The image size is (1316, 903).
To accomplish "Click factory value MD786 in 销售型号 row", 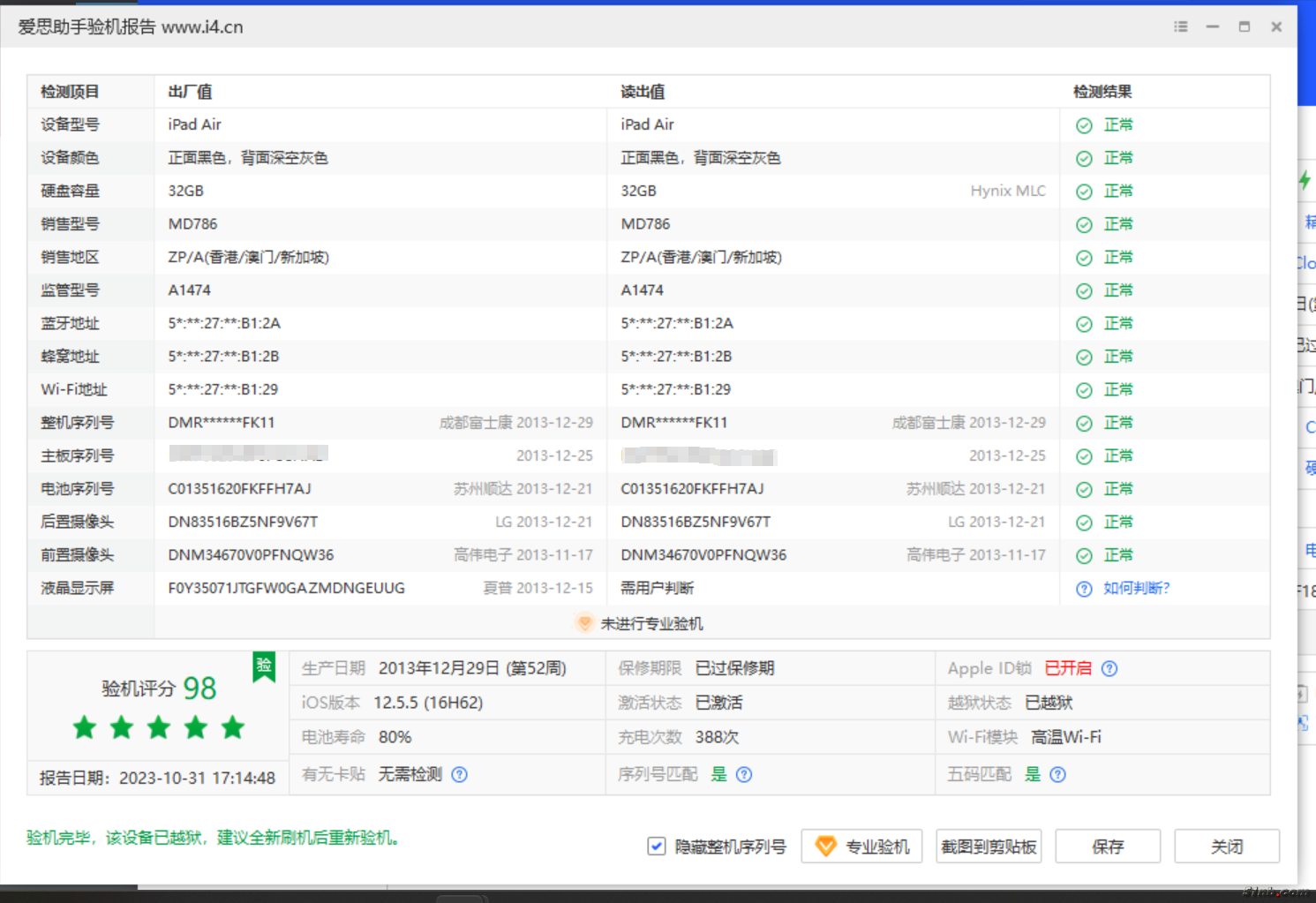I will point(192,224).
